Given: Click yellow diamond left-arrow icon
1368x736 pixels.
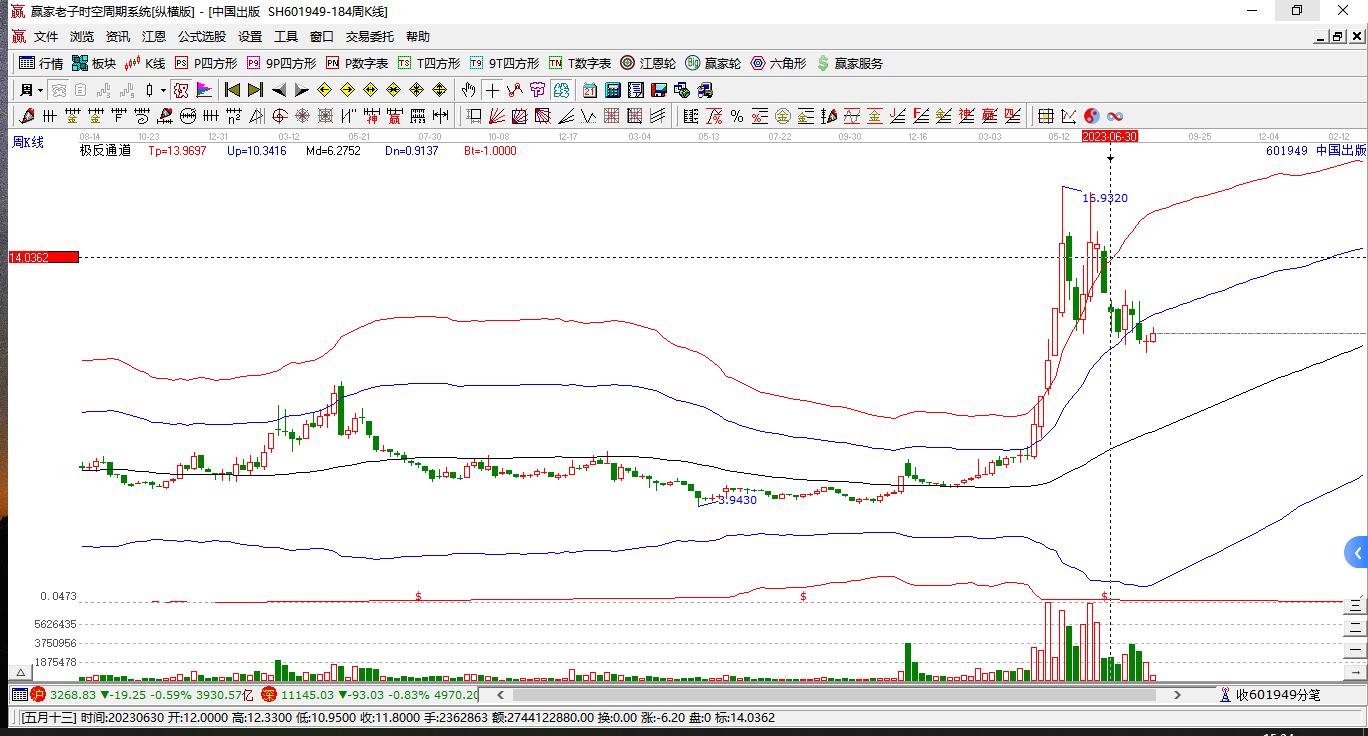Looking at the screenshot, I should click(324, 90).
